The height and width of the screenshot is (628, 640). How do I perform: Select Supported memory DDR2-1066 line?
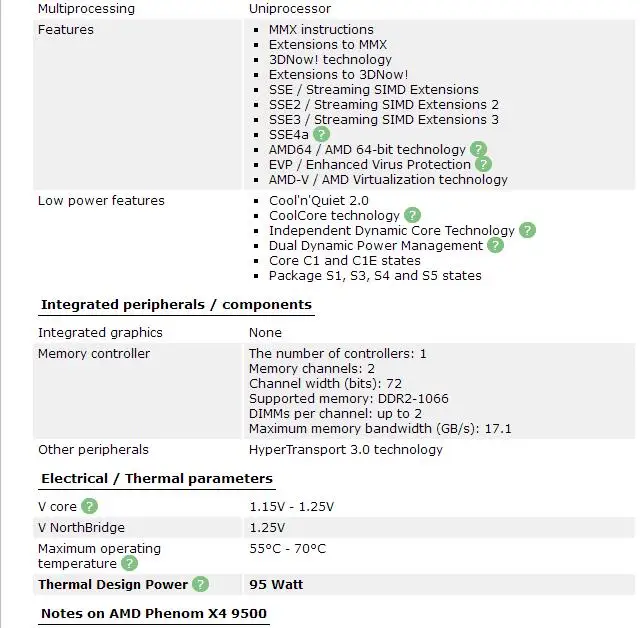pyautogui.click(x=349, y=398)
